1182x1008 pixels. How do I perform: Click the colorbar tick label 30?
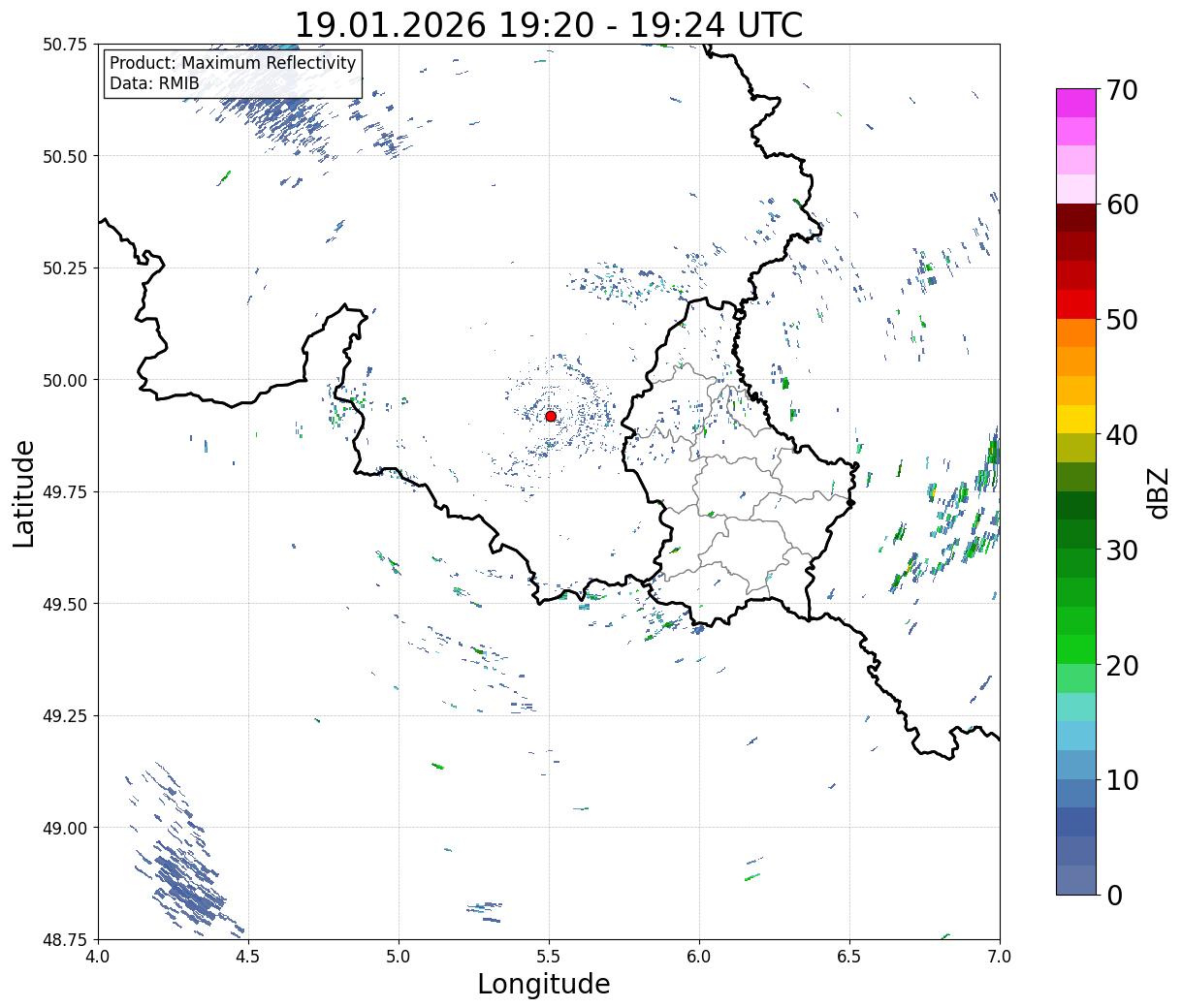pos(1124,550)
